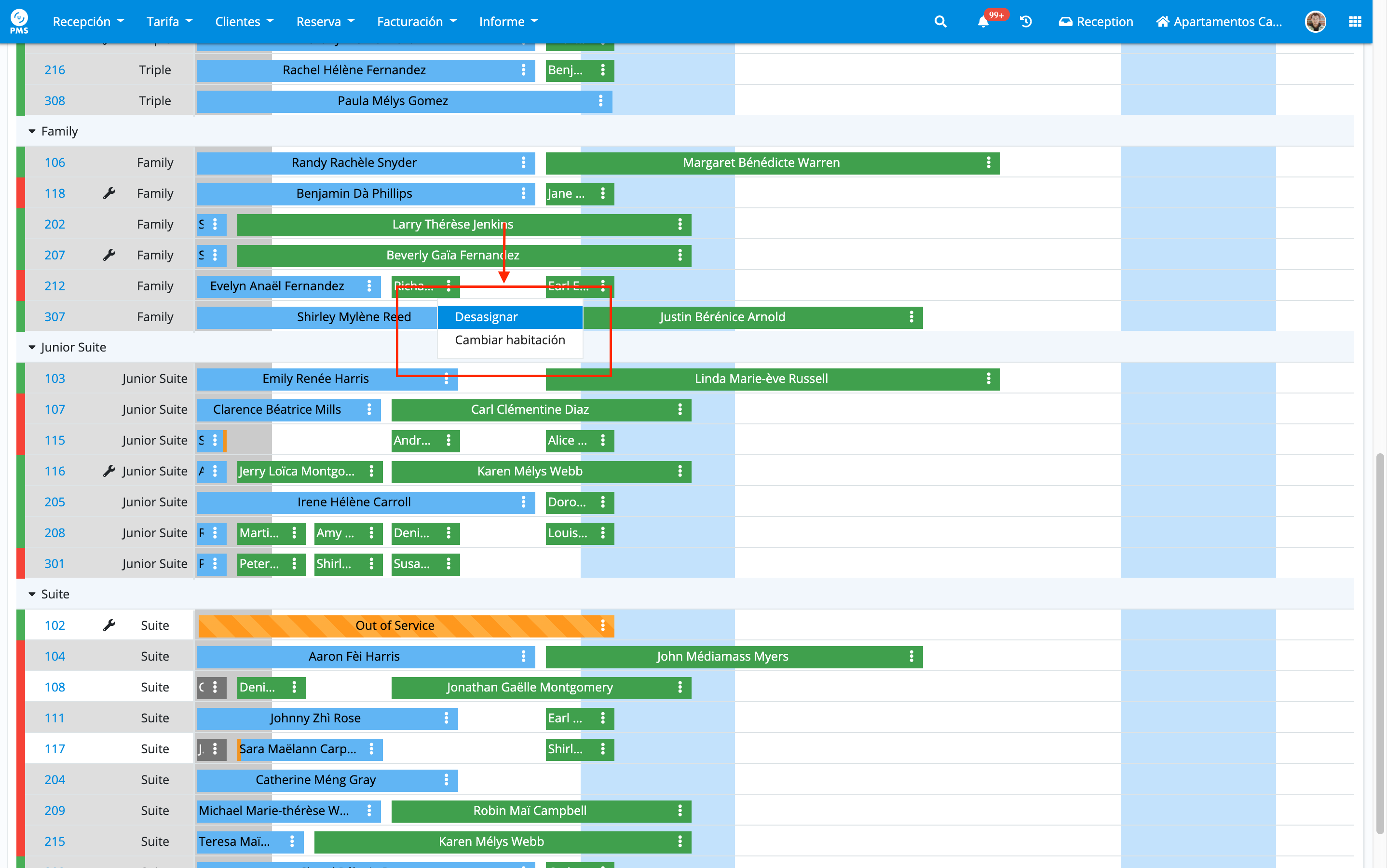The height and width of the screenshot is (868, 1387).
Task: Open options dots on Out of Service block
Action: tap(603, 626)
